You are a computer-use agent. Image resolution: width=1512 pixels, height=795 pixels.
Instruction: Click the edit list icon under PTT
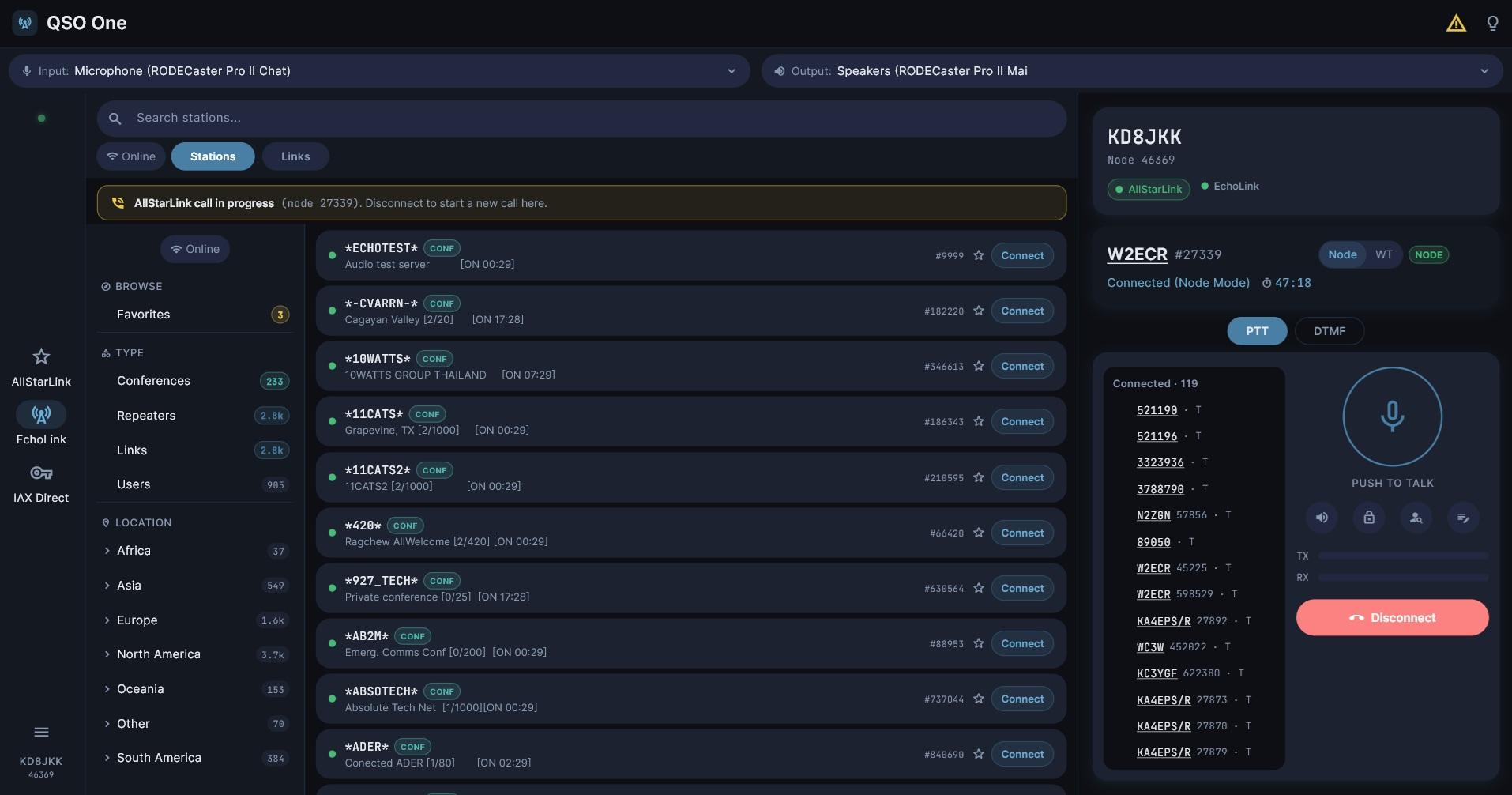1463,518
